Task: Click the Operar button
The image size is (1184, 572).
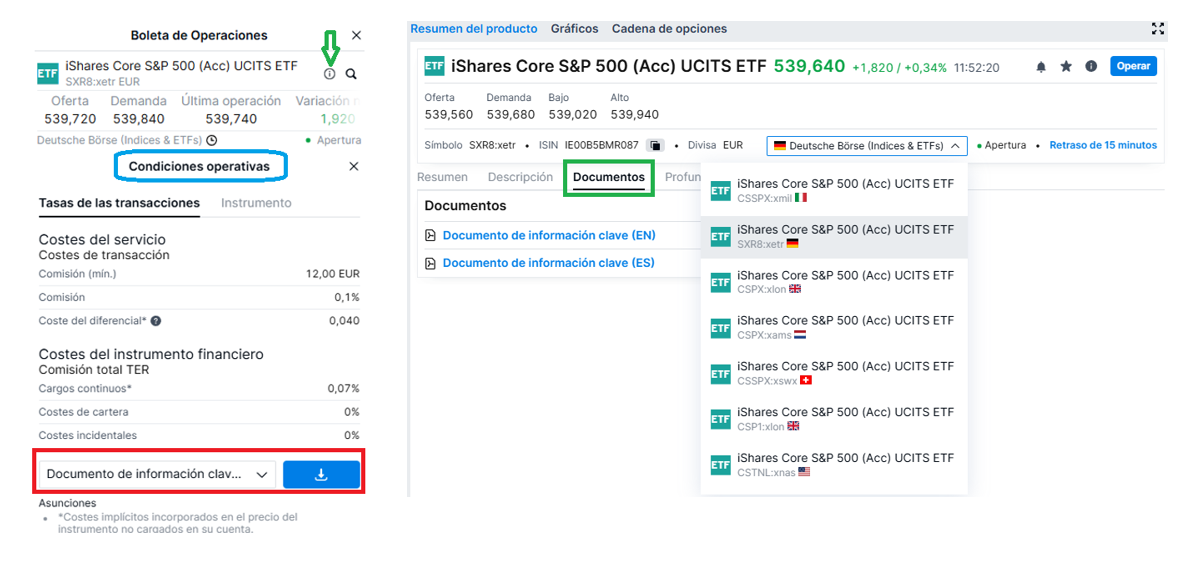Action: pos(1133,66)
